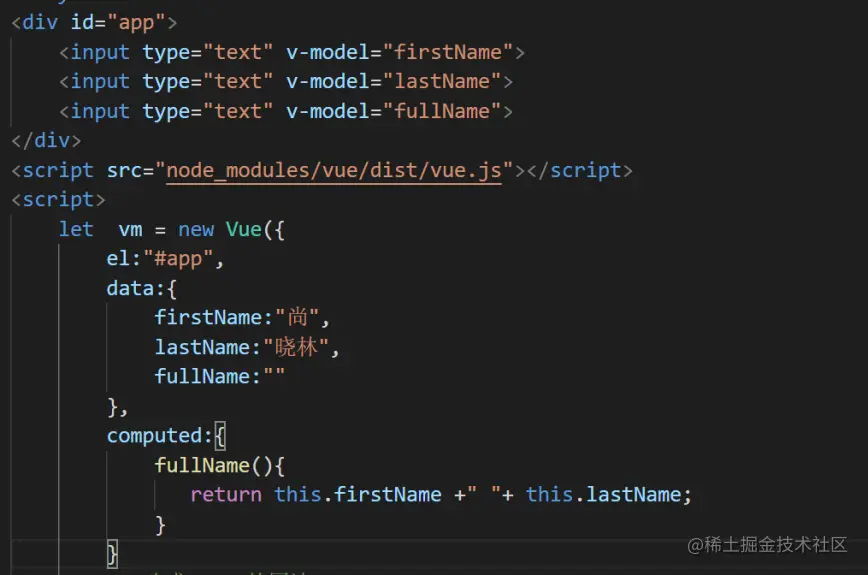Click the highlighted opening brace after computed:

[x=220, y=436]
